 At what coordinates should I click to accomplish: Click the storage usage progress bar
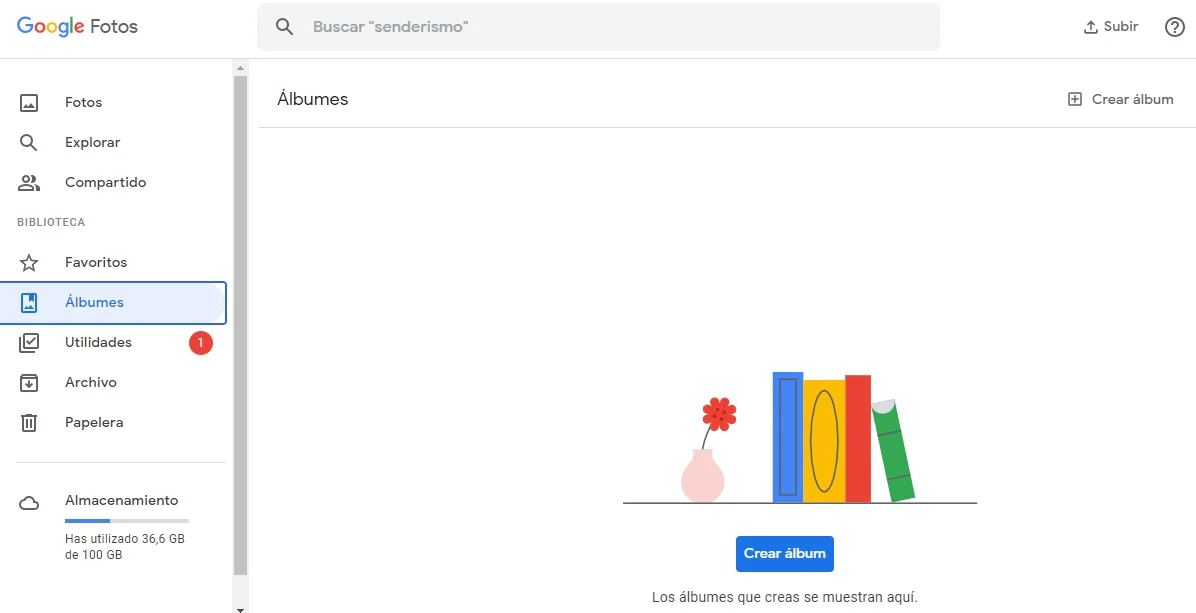(126, 521)
